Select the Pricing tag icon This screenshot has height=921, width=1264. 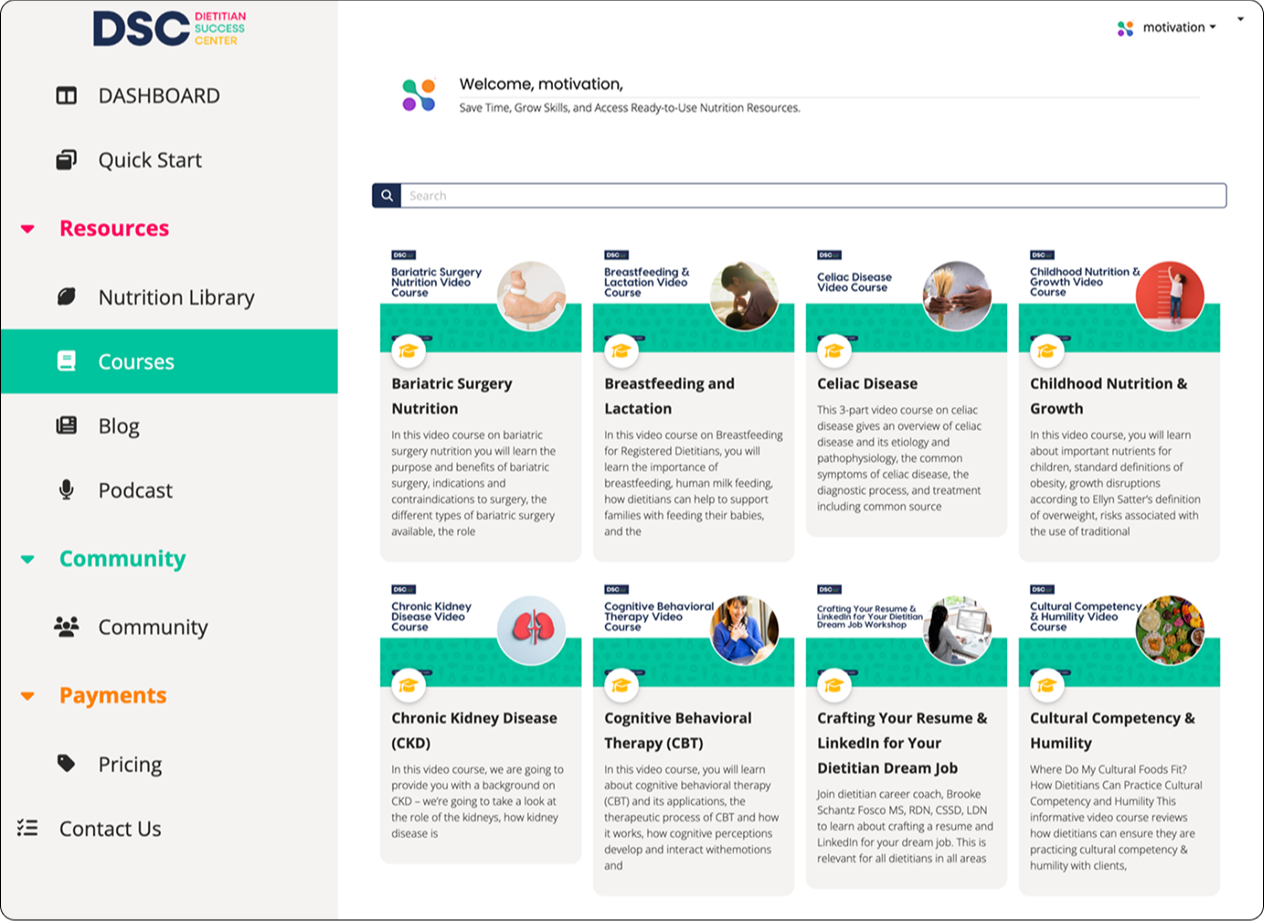click(68, 763)
